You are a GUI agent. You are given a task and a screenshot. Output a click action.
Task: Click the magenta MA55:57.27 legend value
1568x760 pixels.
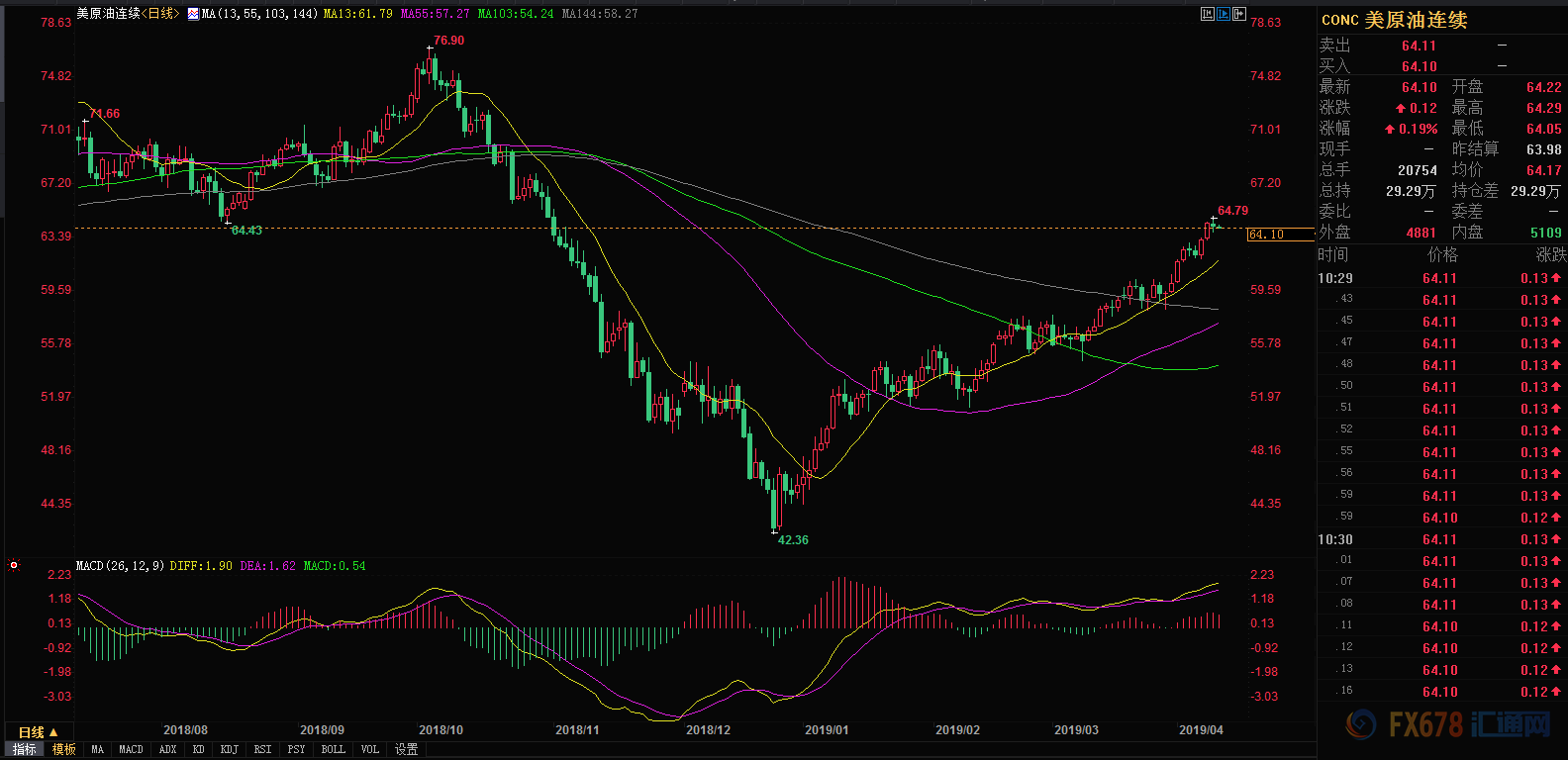[x=436, y=14]
